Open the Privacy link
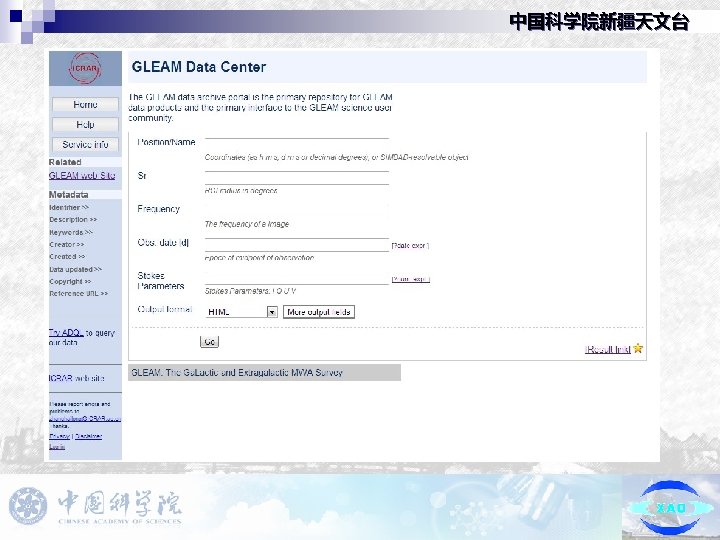Viewport: 720px width, 540px height. (x=59, y=436)
